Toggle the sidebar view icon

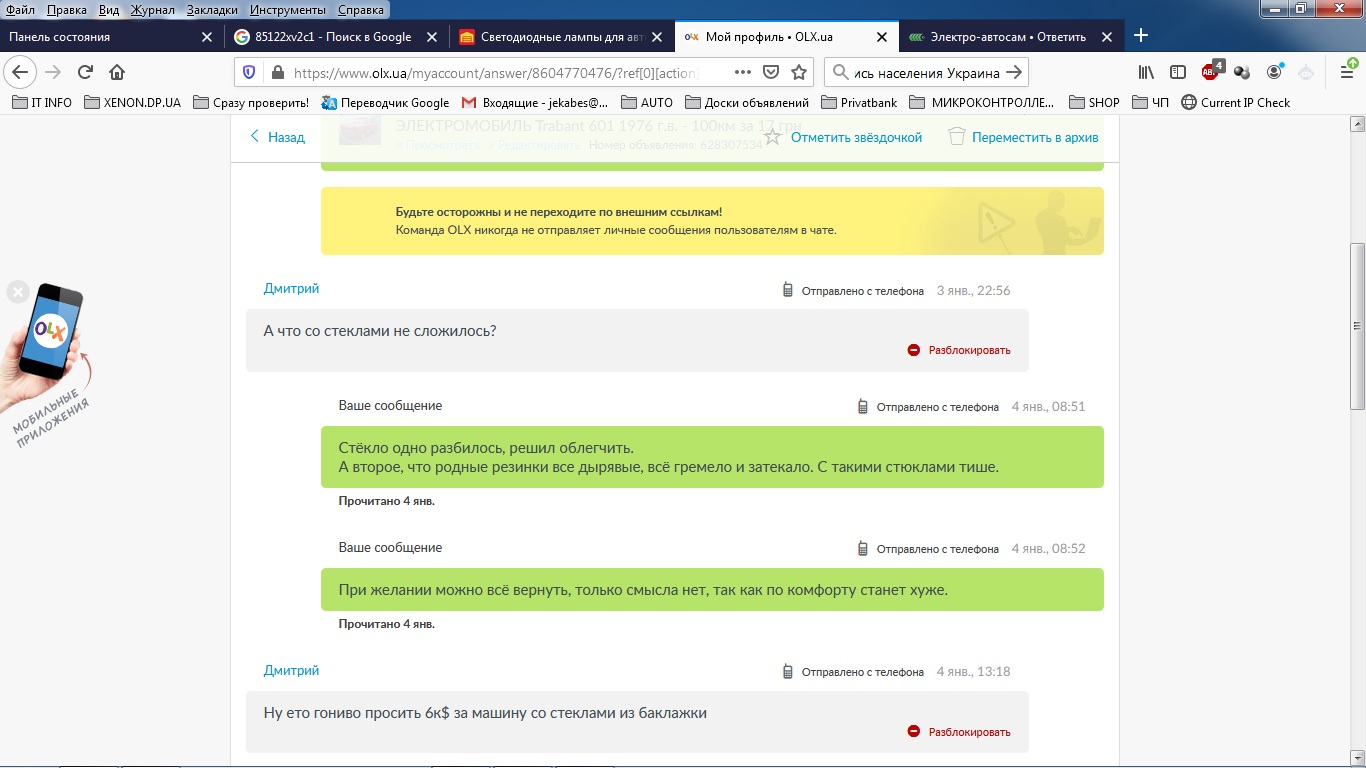coord(1178,72)
